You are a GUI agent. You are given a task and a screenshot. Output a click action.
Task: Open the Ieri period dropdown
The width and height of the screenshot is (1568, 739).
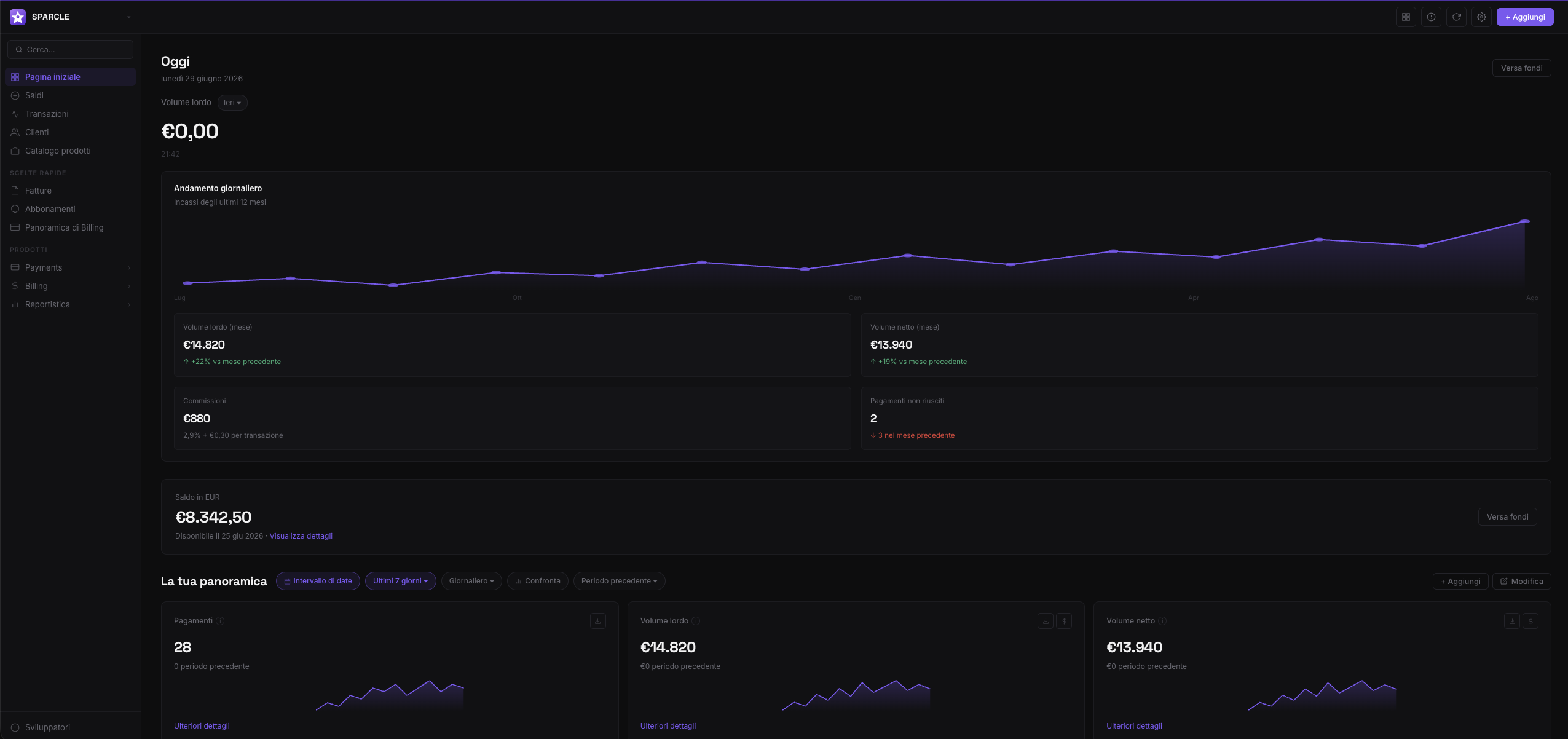[232, 103]
